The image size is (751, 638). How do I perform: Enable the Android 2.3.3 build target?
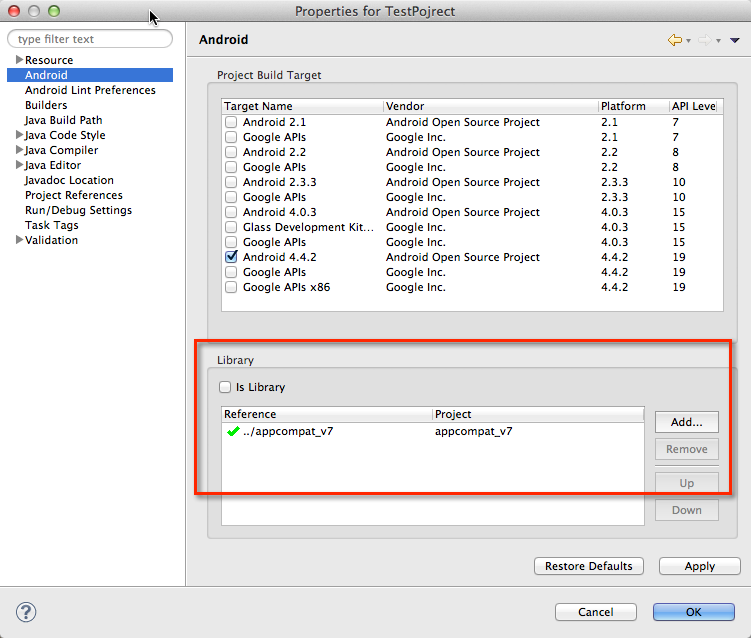[232, 182]
